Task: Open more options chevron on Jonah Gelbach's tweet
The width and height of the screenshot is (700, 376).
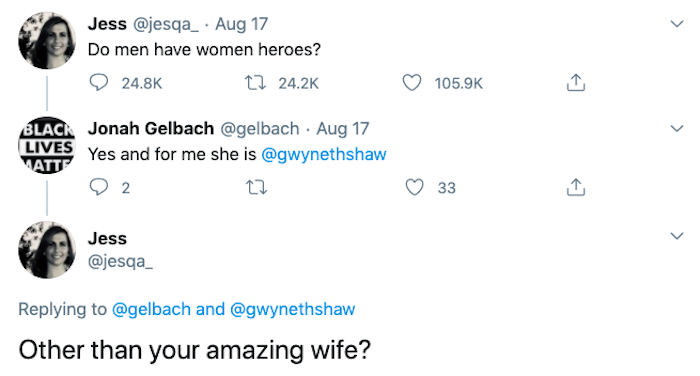Action: [677, 129]
